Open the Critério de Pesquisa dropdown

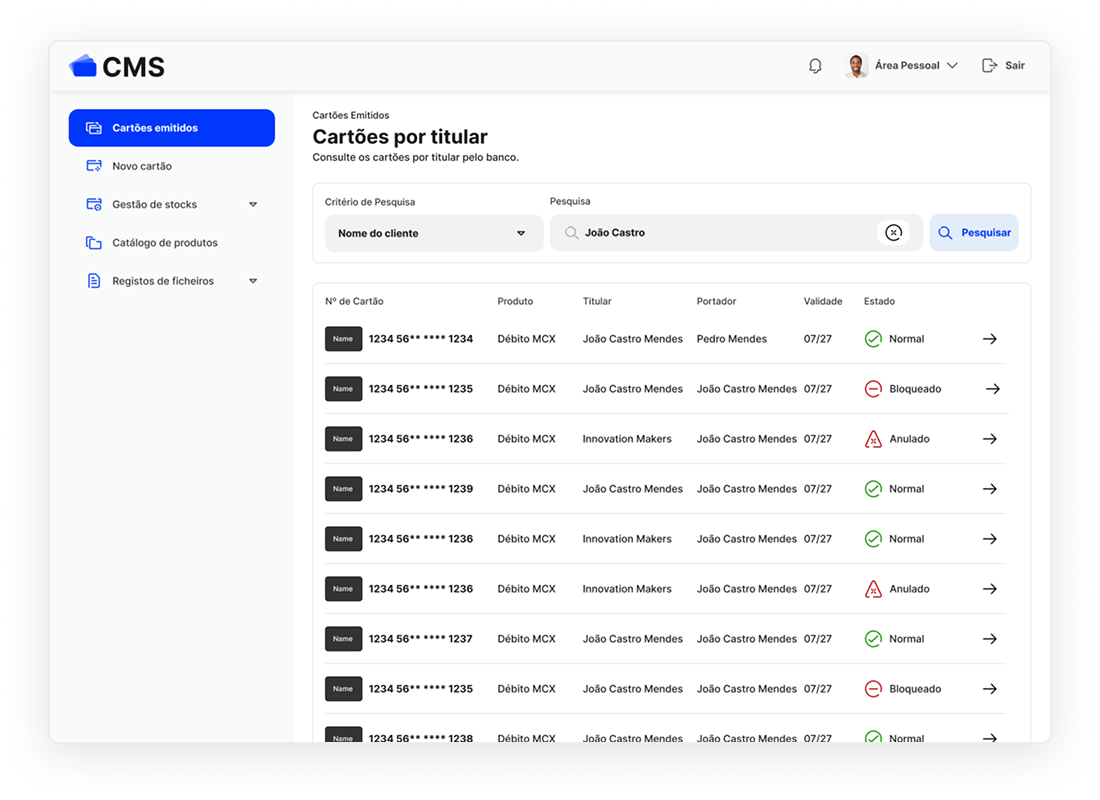(x=433, y=233)
